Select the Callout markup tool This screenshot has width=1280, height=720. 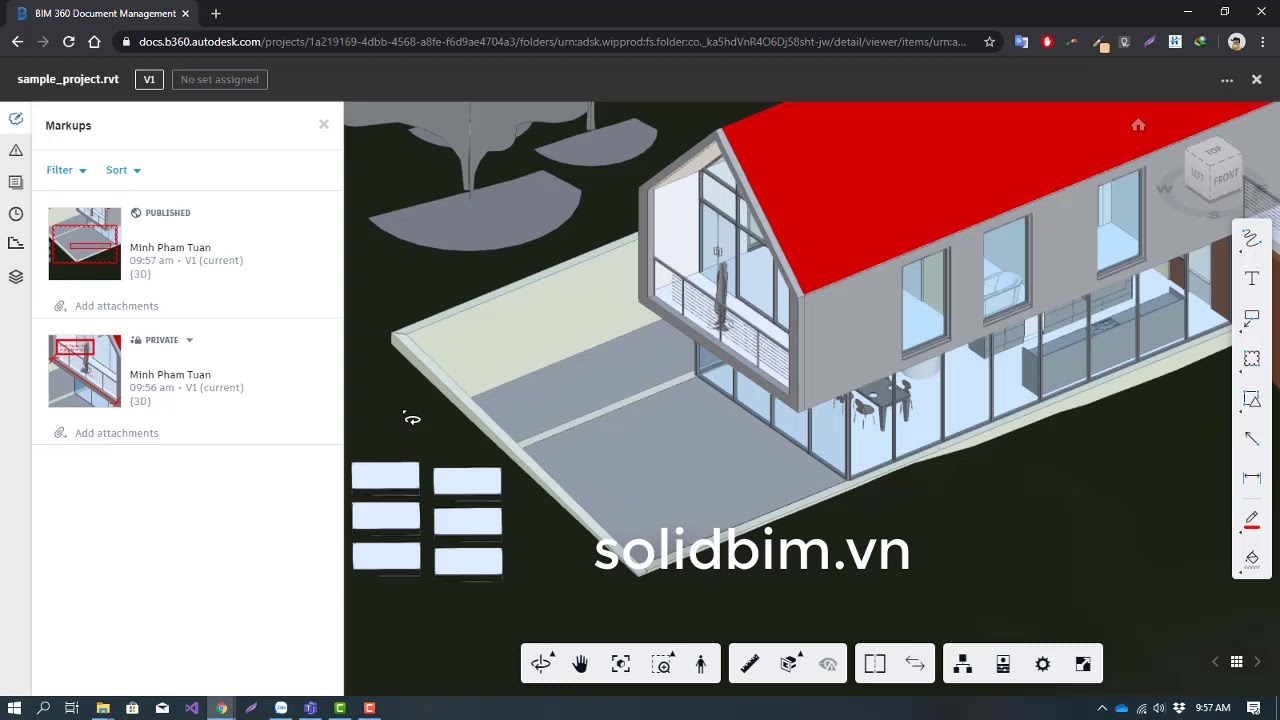1251,318
